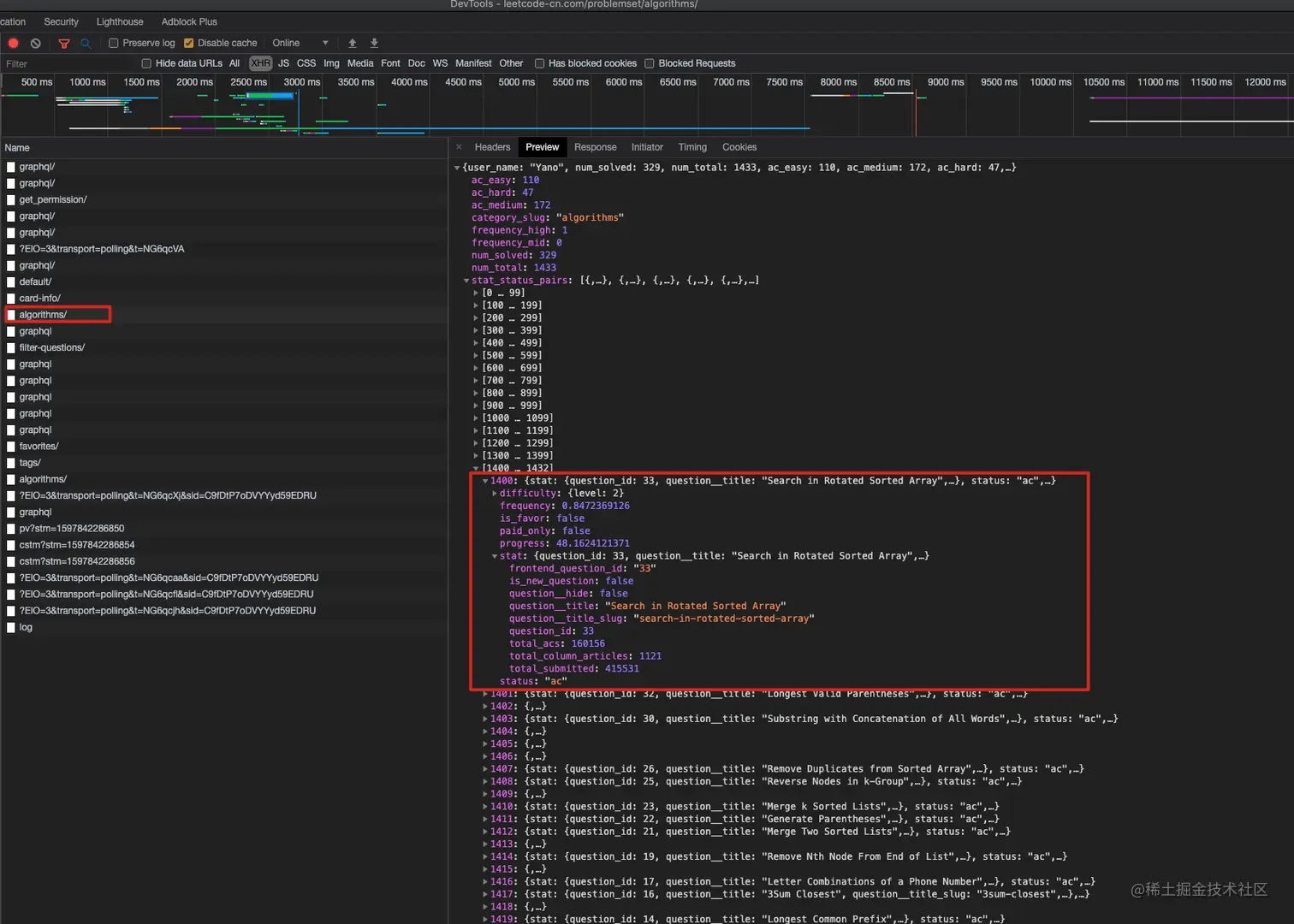Screen dimensions: 1294x924
Task: Expand entry 1403 Substring with Concatenation
Action: coord(485,719)
